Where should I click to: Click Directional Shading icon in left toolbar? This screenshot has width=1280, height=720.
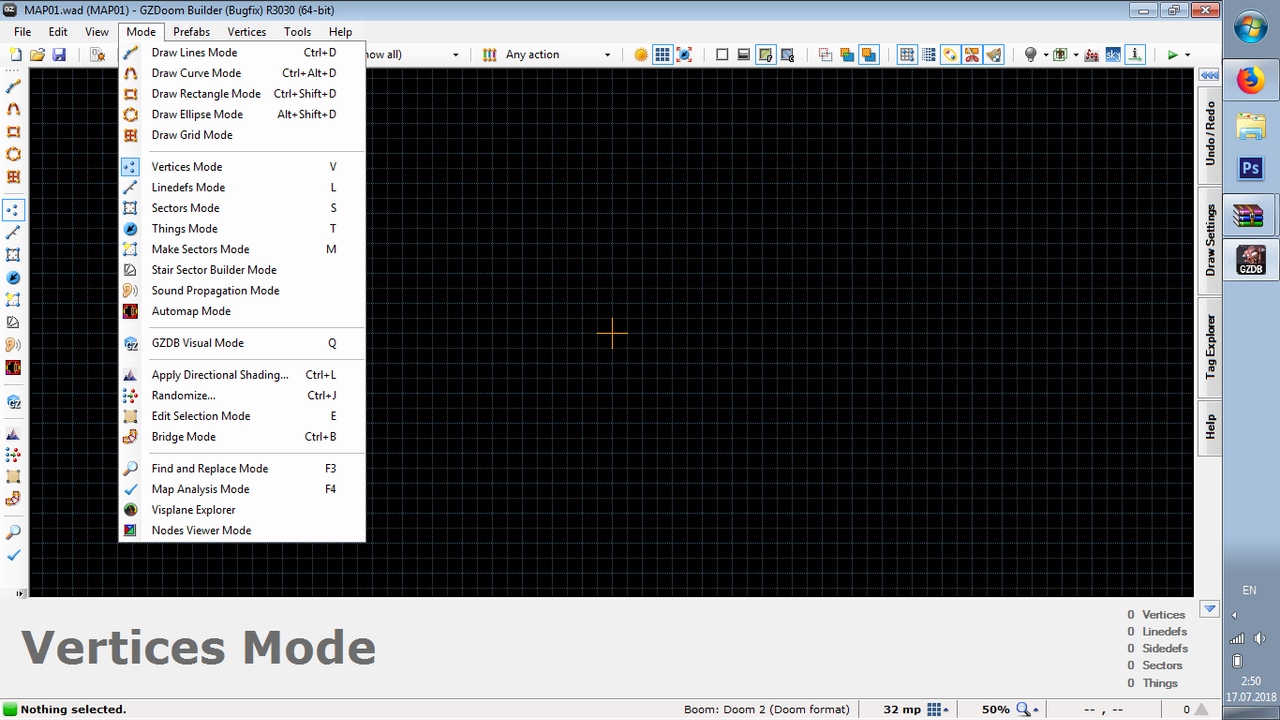point(14,433)
